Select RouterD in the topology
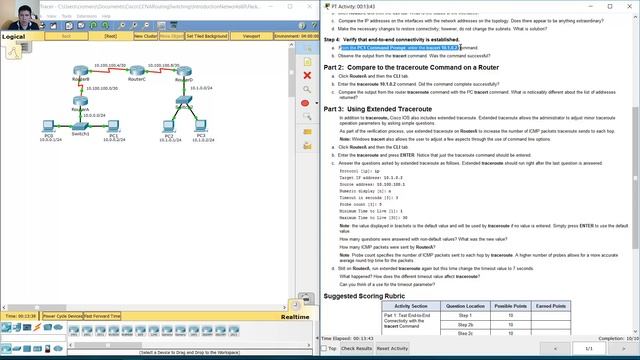Viewport: 640px width, 360px height. tap(184, 71)
